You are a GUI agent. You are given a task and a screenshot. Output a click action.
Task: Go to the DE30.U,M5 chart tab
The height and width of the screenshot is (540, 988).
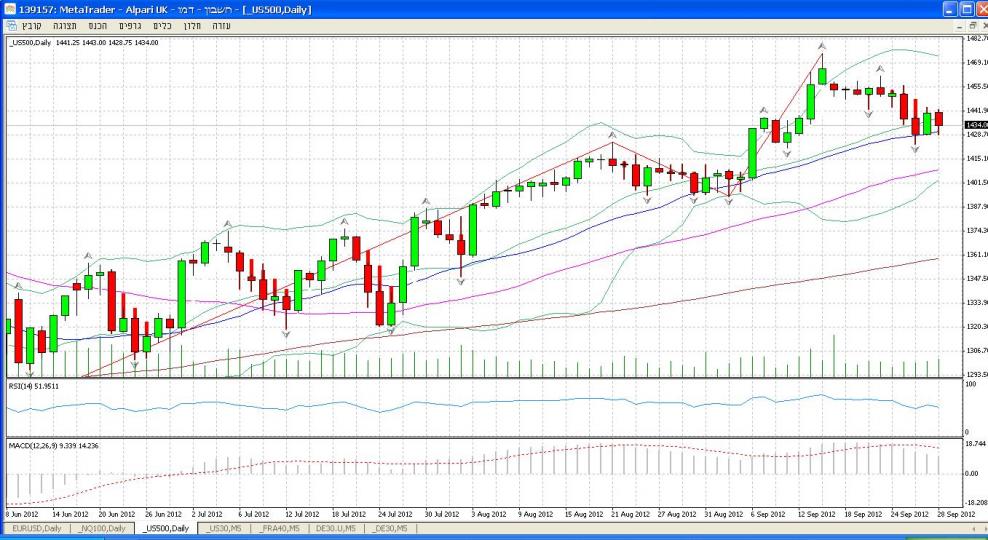point(336,528)
